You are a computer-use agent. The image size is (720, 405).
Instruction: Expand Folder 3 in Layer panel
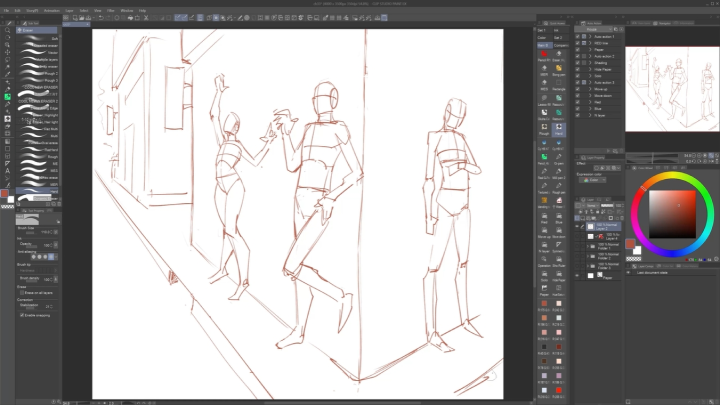coord(588,266)
